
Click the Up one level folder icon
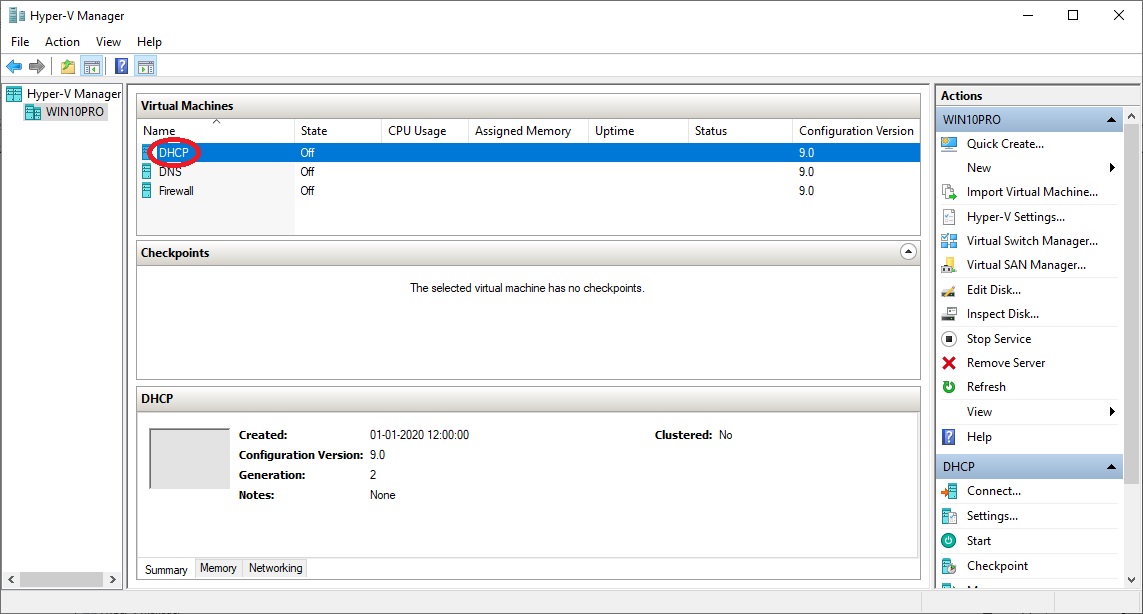coord(68,67)
